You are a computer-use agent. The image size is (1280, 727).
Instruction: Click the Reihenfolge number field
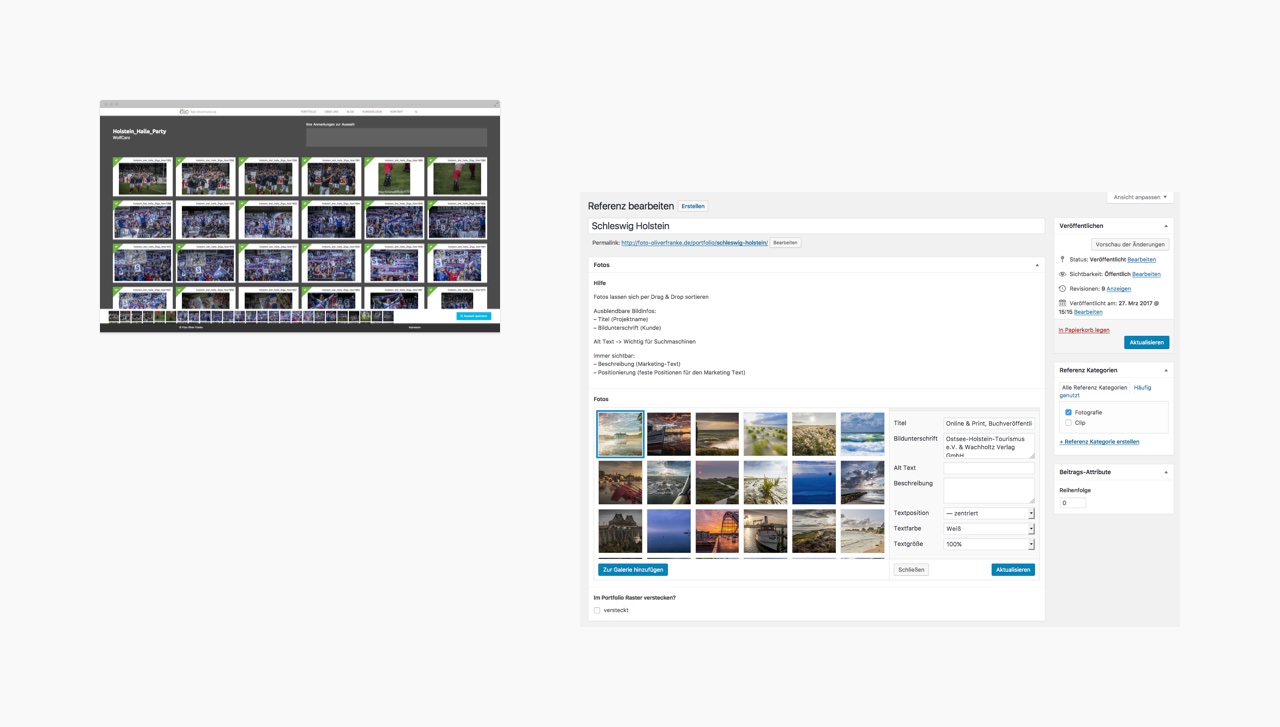coord(1072,503)
